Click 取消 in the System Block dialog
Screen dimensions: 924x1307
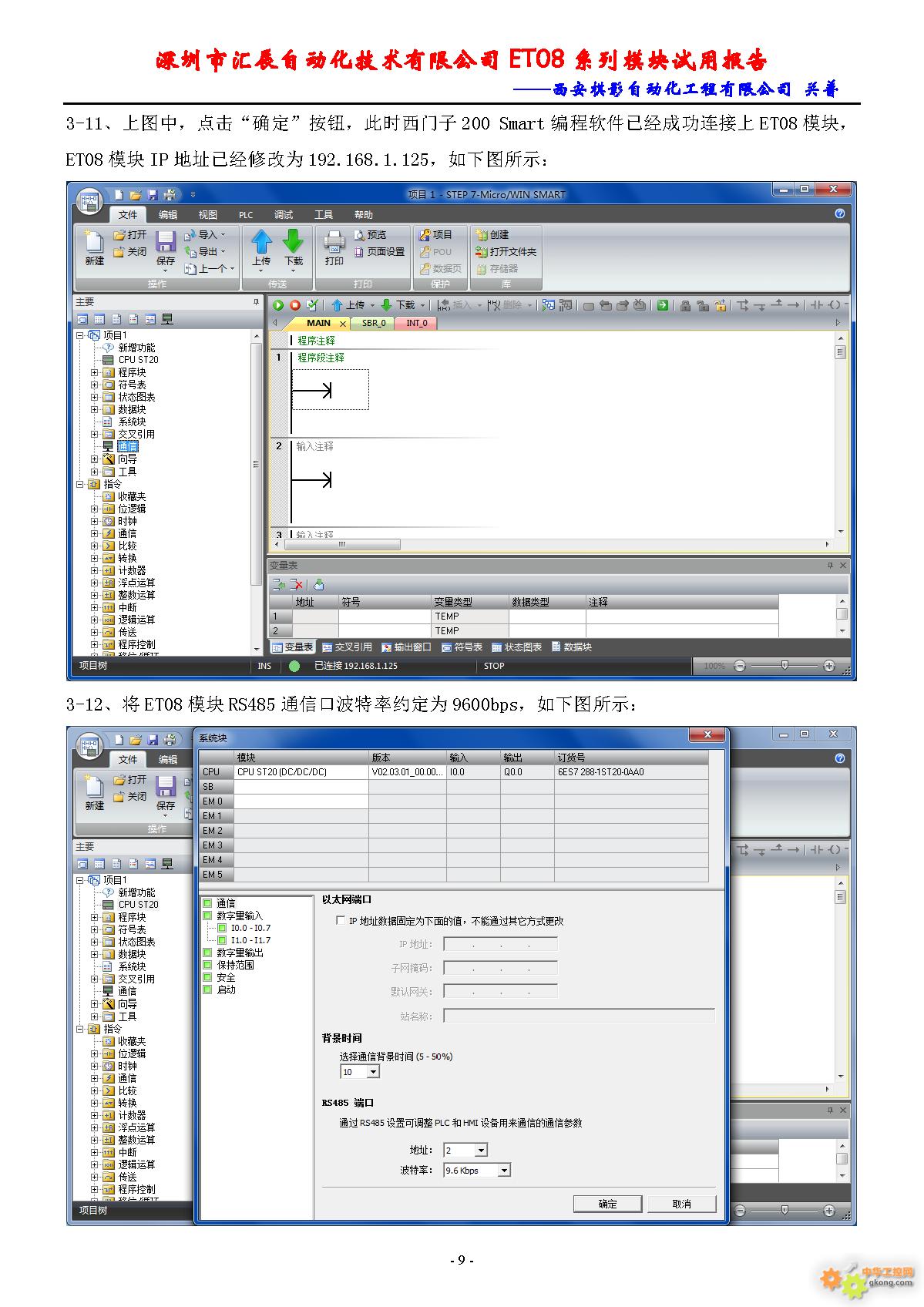click(x=682, y=1204)
